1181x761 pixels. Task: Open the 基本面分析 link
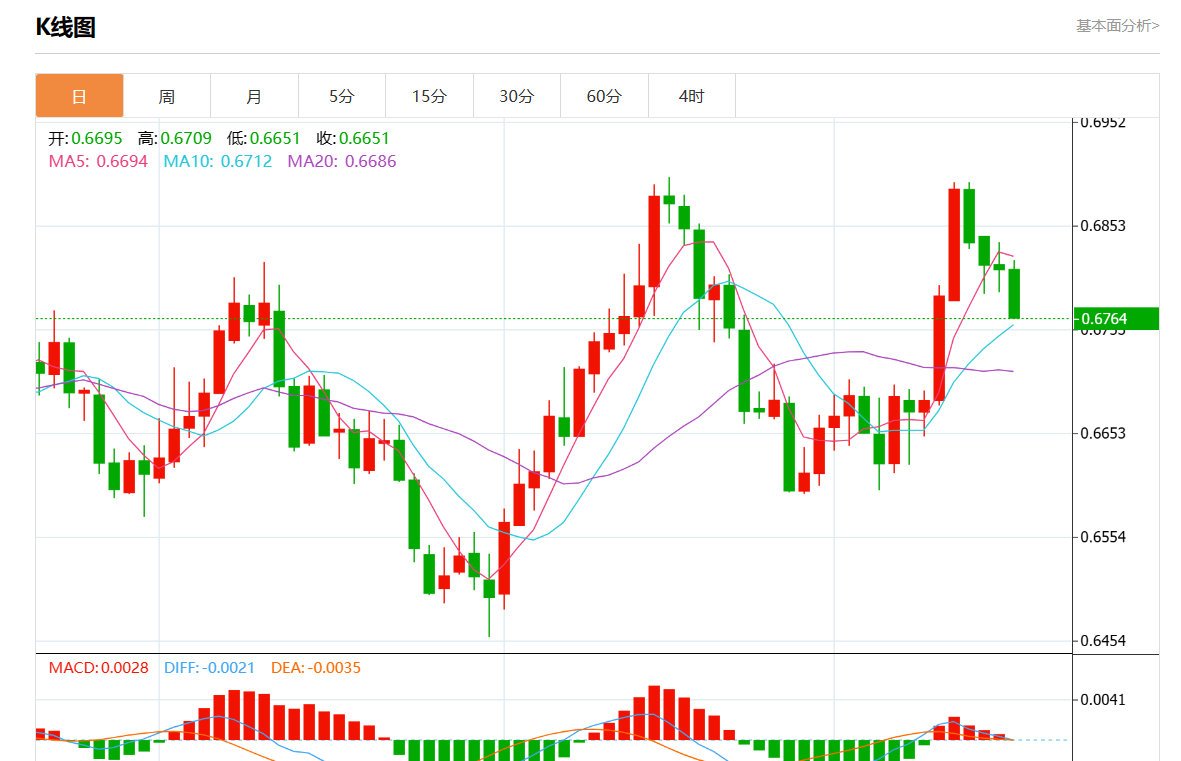tap(1118, 26)
